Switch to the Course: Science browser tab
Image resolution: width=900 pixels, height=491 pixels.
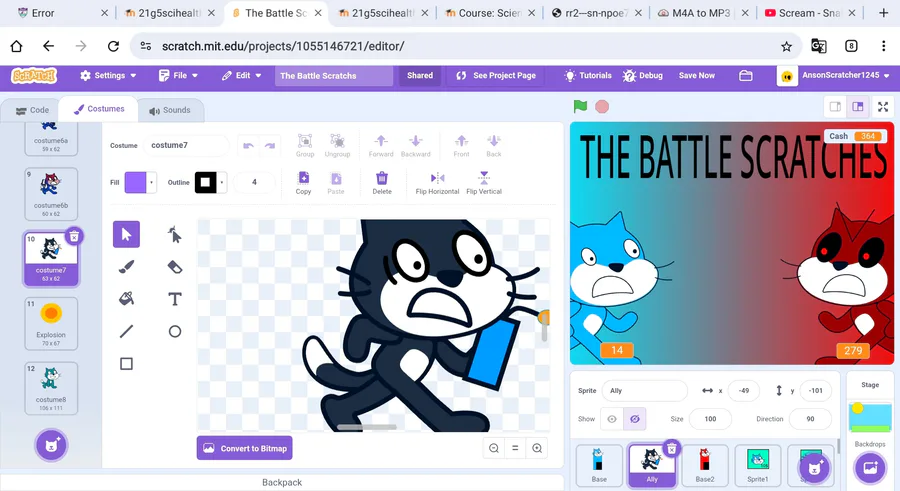tap(489, 13)
